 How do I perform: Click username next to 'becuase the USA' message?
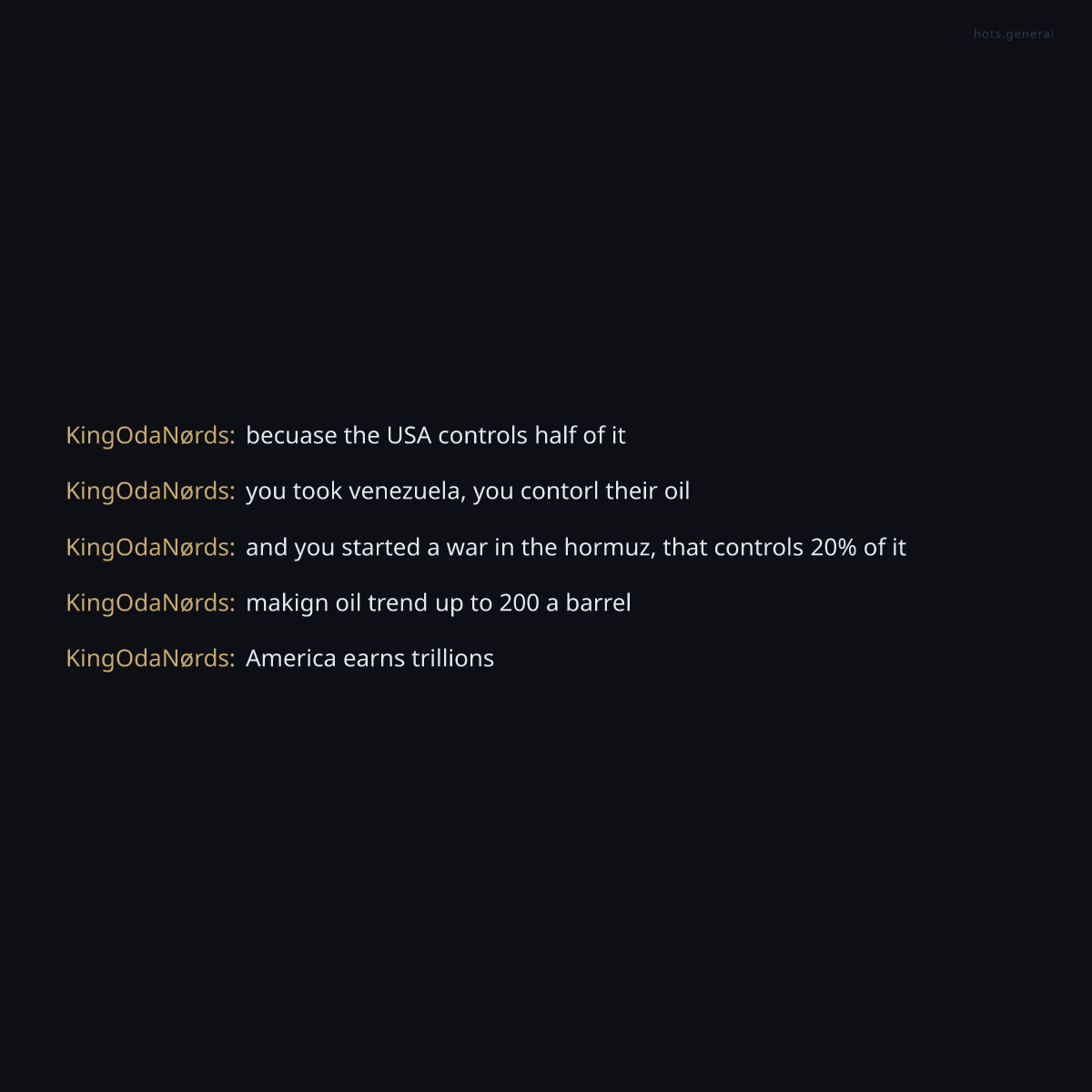149,436
